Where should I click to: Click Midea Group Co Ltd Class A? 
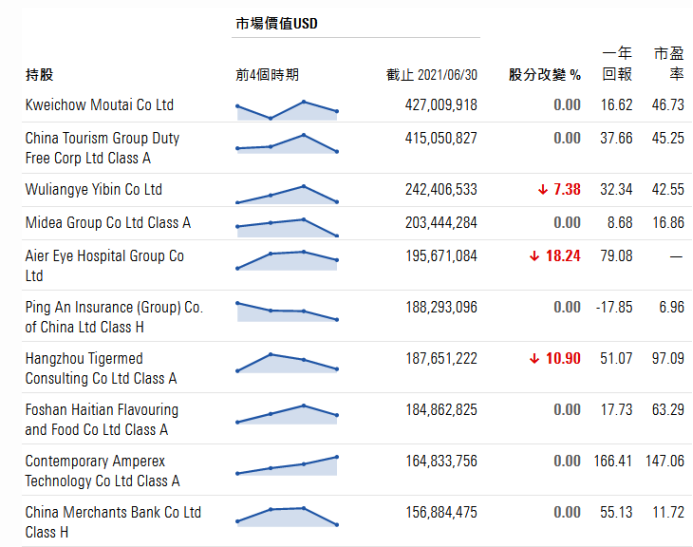pos(107,222)
